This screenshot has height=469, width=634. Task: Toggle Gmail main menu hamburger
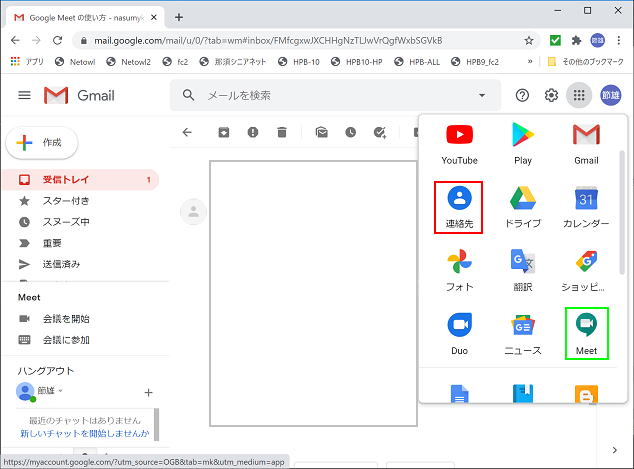(24, 95)
